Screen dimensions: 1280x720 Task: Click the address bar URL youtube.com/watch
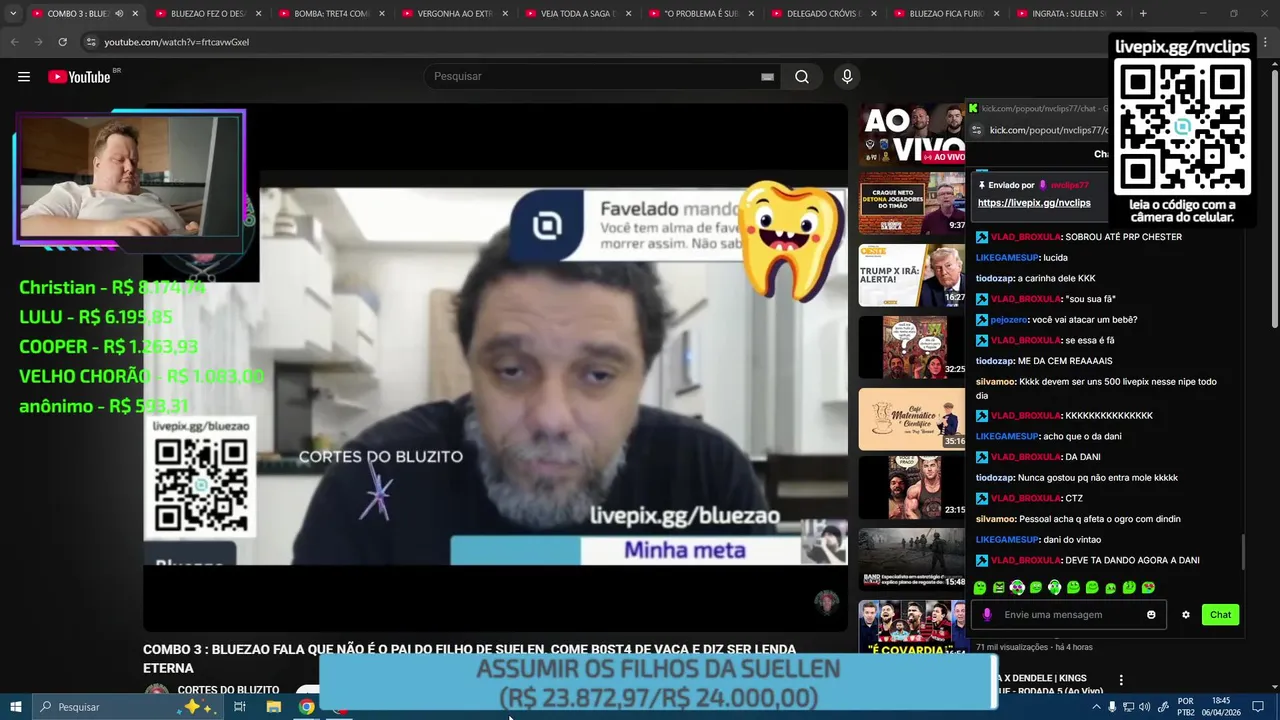(176, 42)
